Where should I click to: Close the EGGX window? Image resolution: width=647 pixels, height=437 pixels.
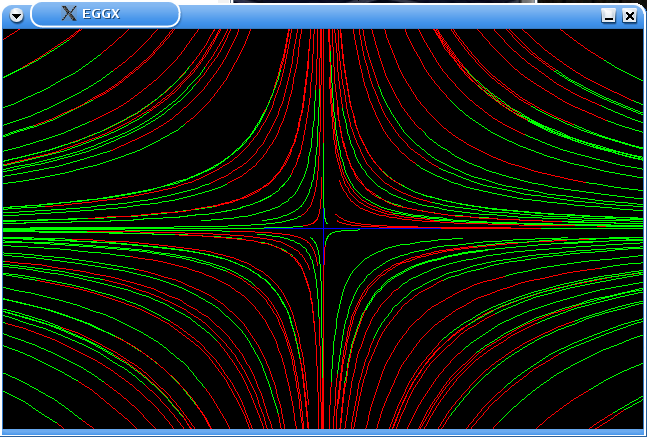tap(629, 15)
